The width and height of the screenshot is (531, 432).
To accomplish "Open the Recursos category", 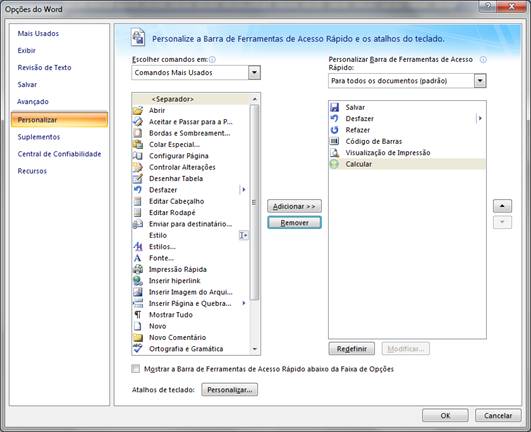I will pyautogui.click(x=32, y=171).
